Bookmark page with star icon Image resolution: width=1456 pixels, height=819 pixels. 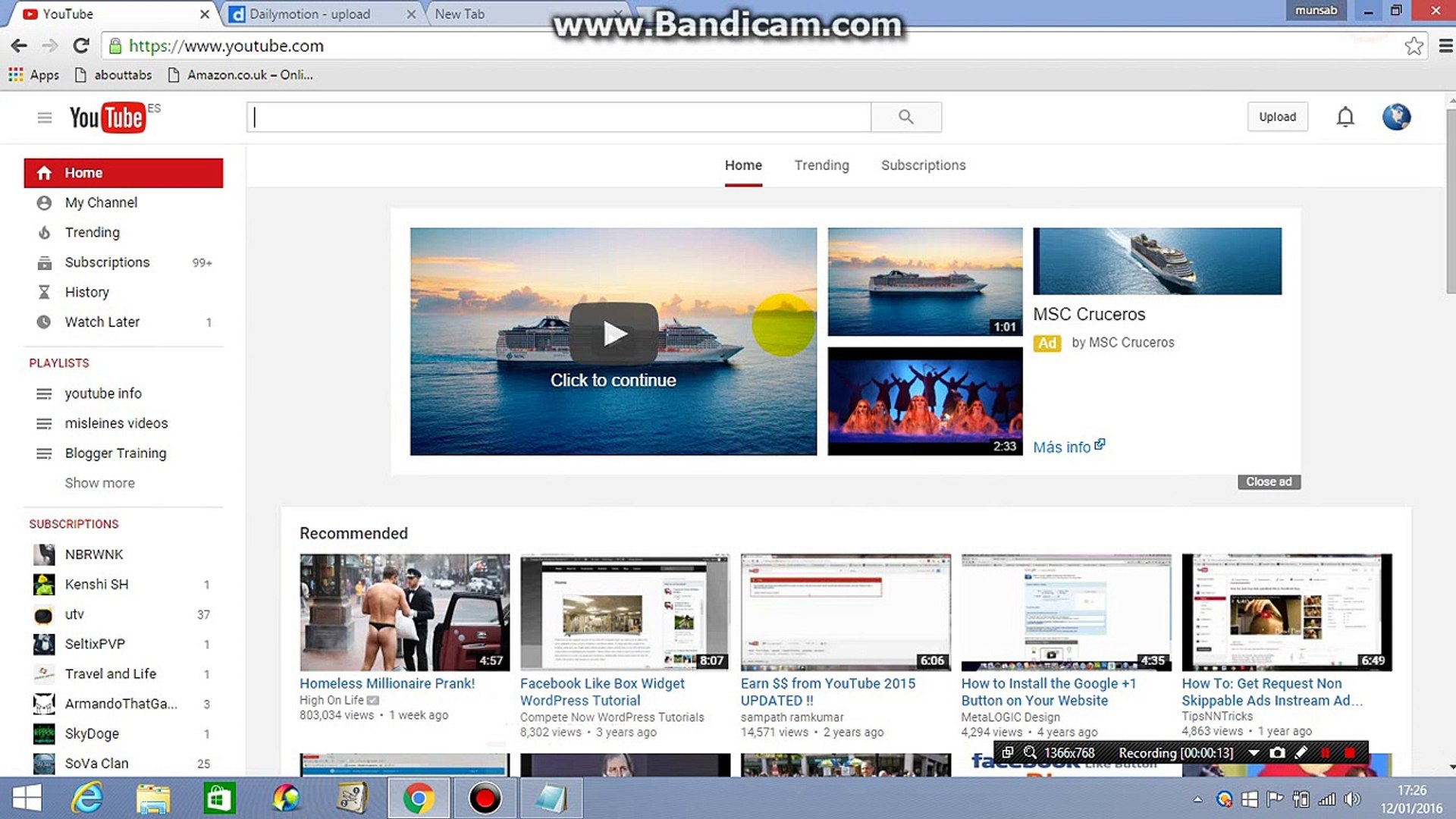click(x=1414, y=46)
